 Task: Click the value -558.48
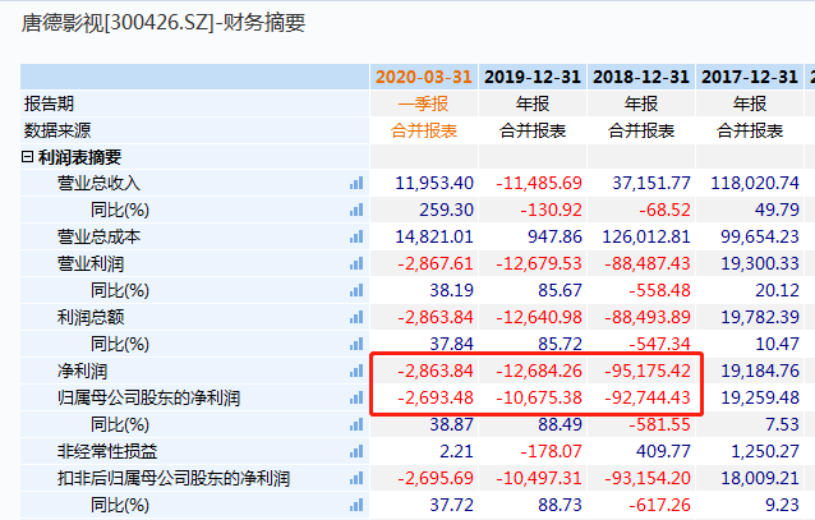(x=660, y=290)
